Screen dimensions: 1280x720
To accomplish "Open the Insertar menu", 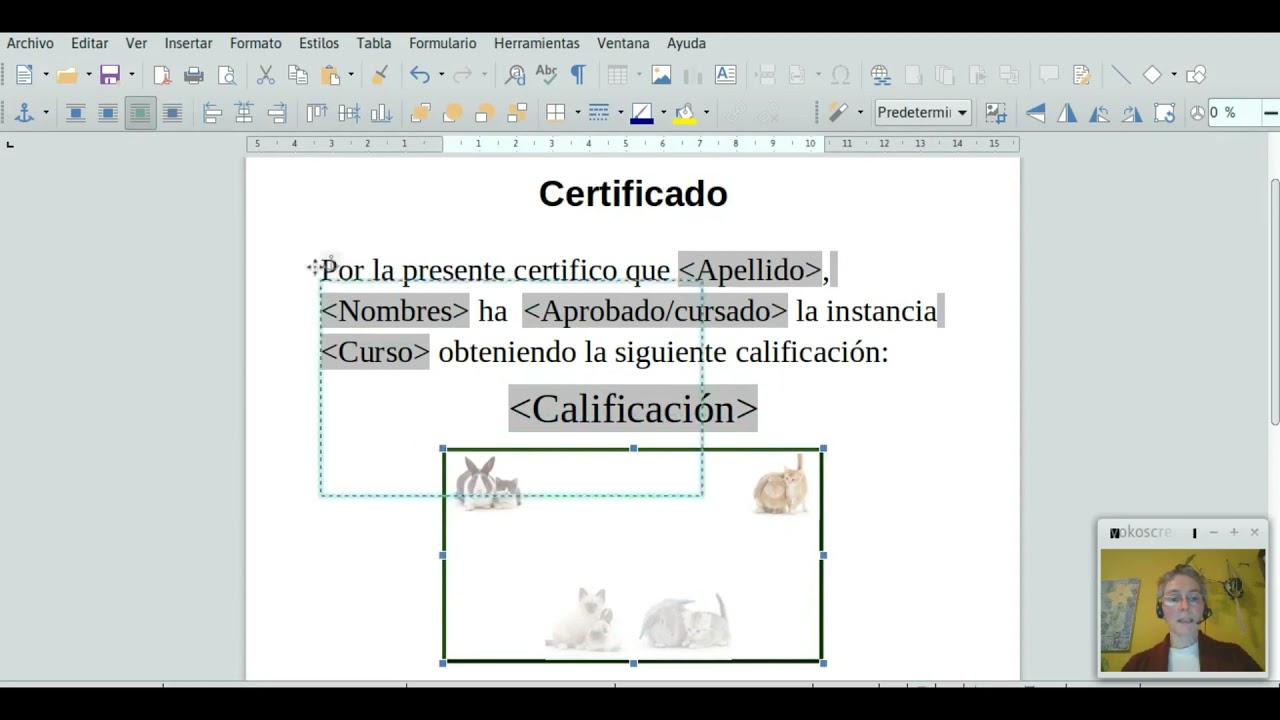I will coord(188,43).
